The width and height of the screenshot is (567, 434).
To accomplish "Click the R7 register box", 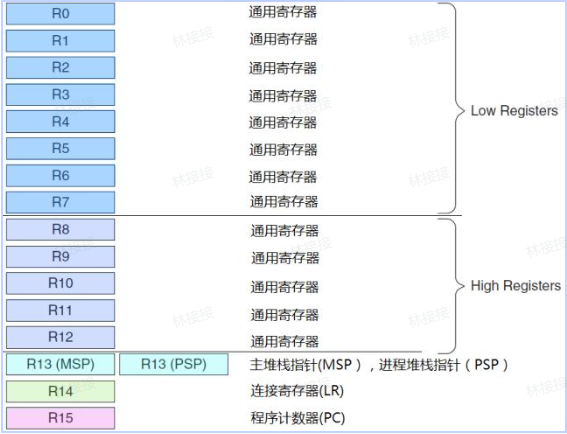I will 60,202.
